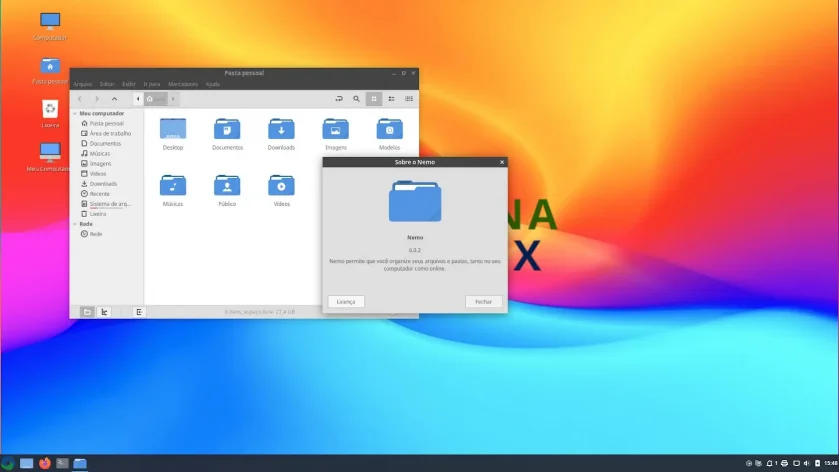This screenshot has width=840, height=472.
Task: Open the Ir para menu
Action: [x=152, y=84]
